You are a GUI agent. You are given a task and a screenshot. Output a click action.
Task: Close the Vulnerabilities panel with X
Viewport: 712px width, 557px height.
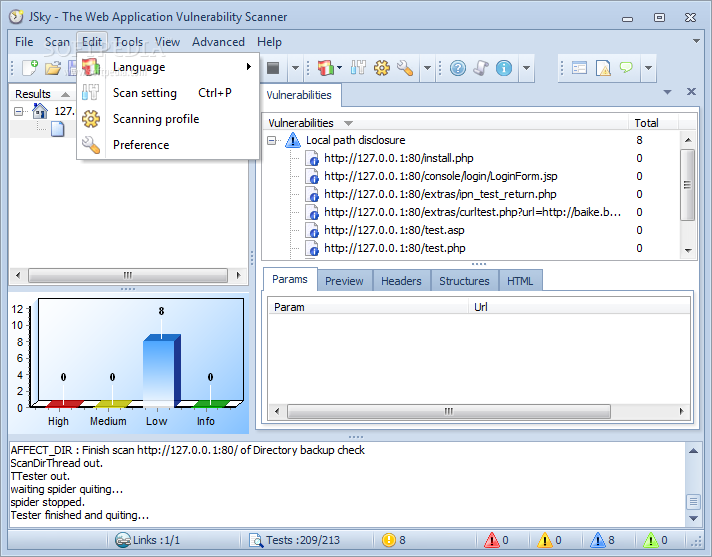691,92
